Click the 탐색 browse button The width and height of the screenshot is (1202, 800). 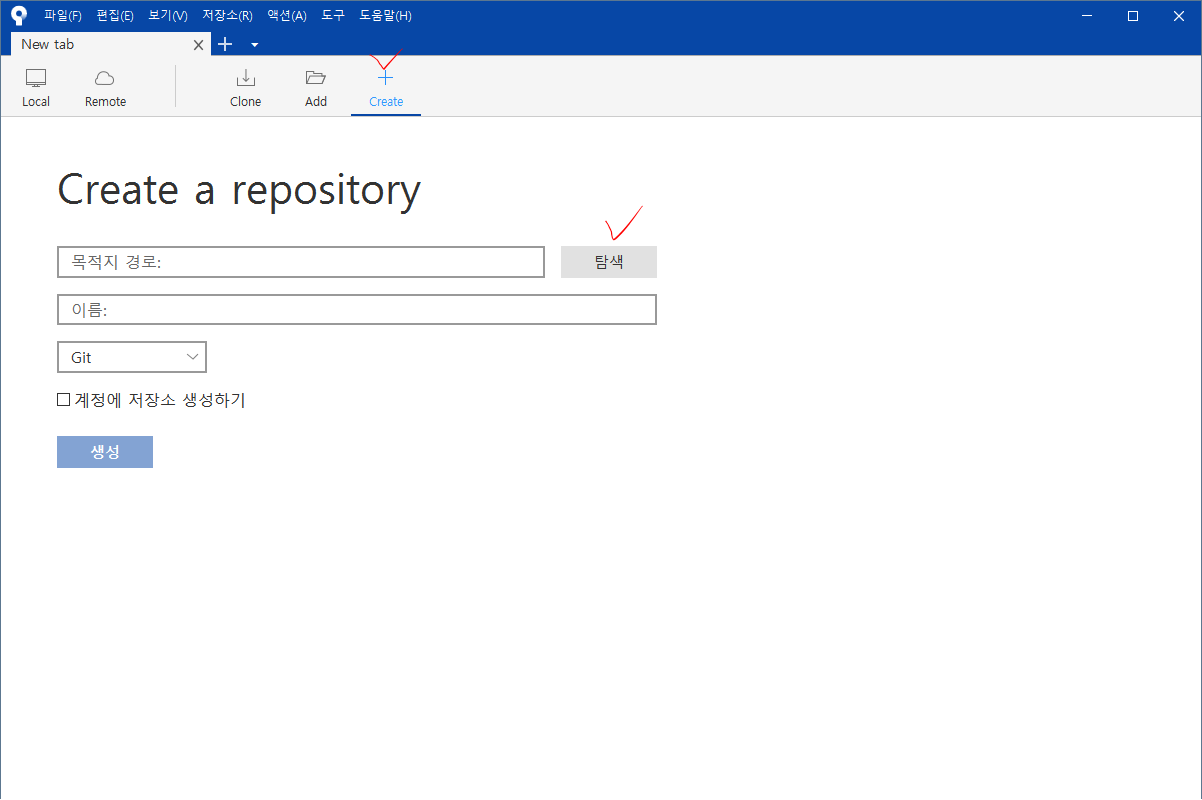[609, 262]
